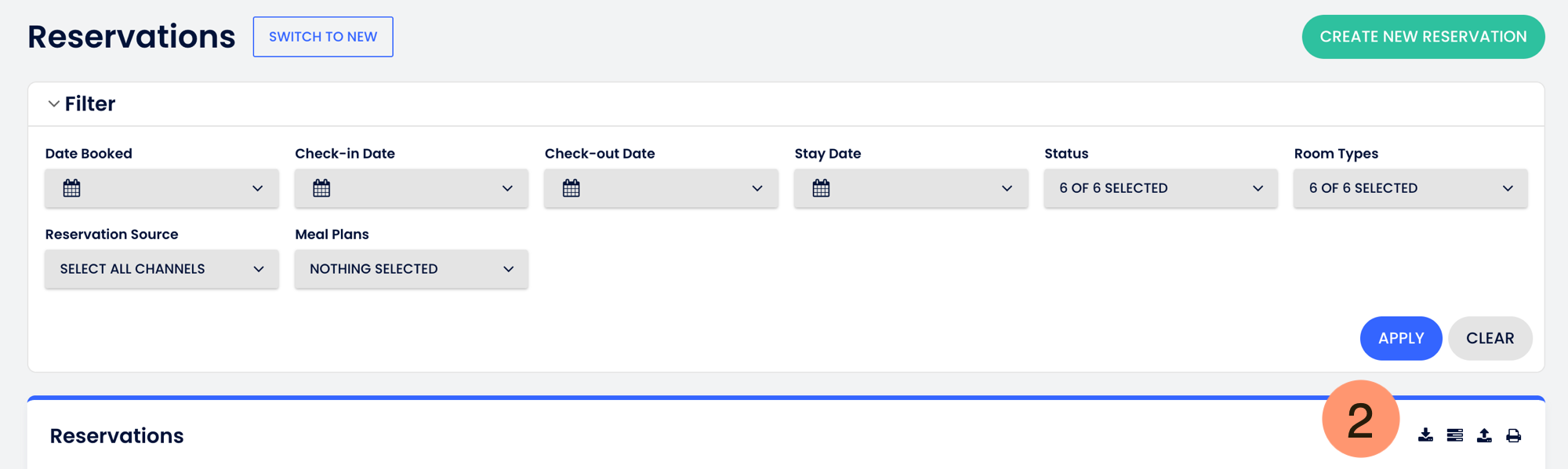Click the upload reservations icon
This screenshot has height=469, width=1568.
1484,435
